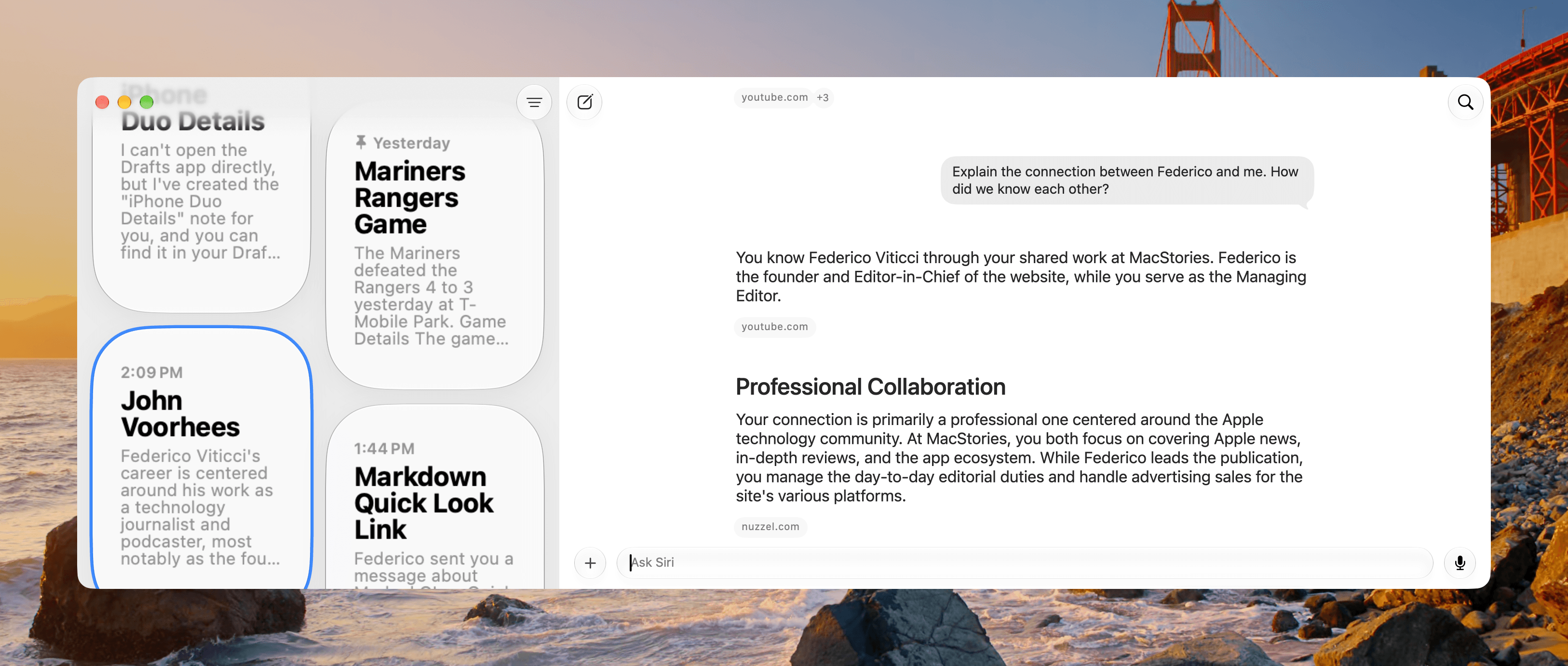Activate the microphone dictation button
Image resolution: width=1568 pixels, height=666 pixels.
[1460, 562]
